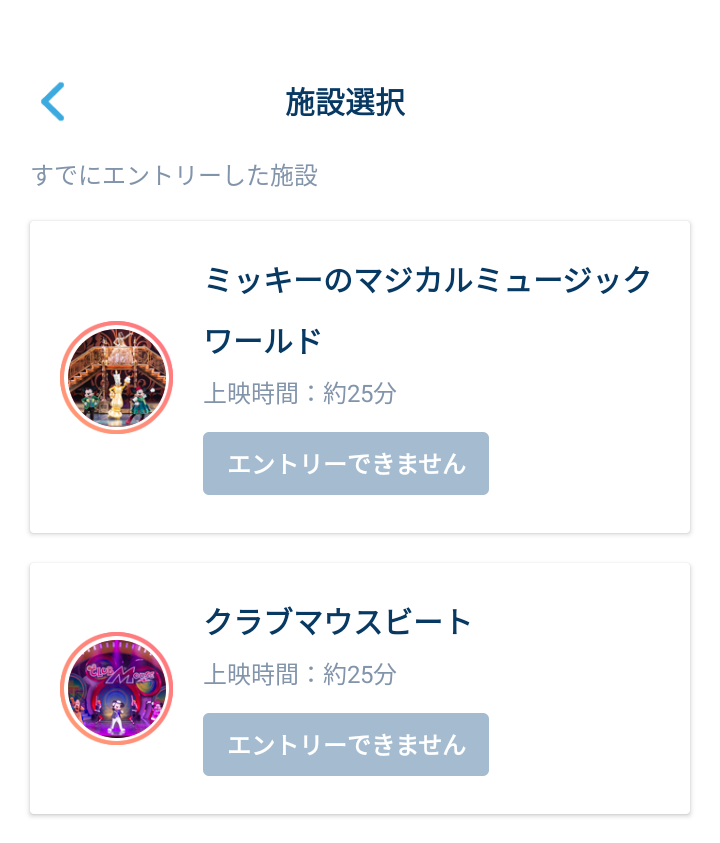Open the Club Mouse Beat round thumbnail
The height and width of the screenshot is (843, 720).
117,688
